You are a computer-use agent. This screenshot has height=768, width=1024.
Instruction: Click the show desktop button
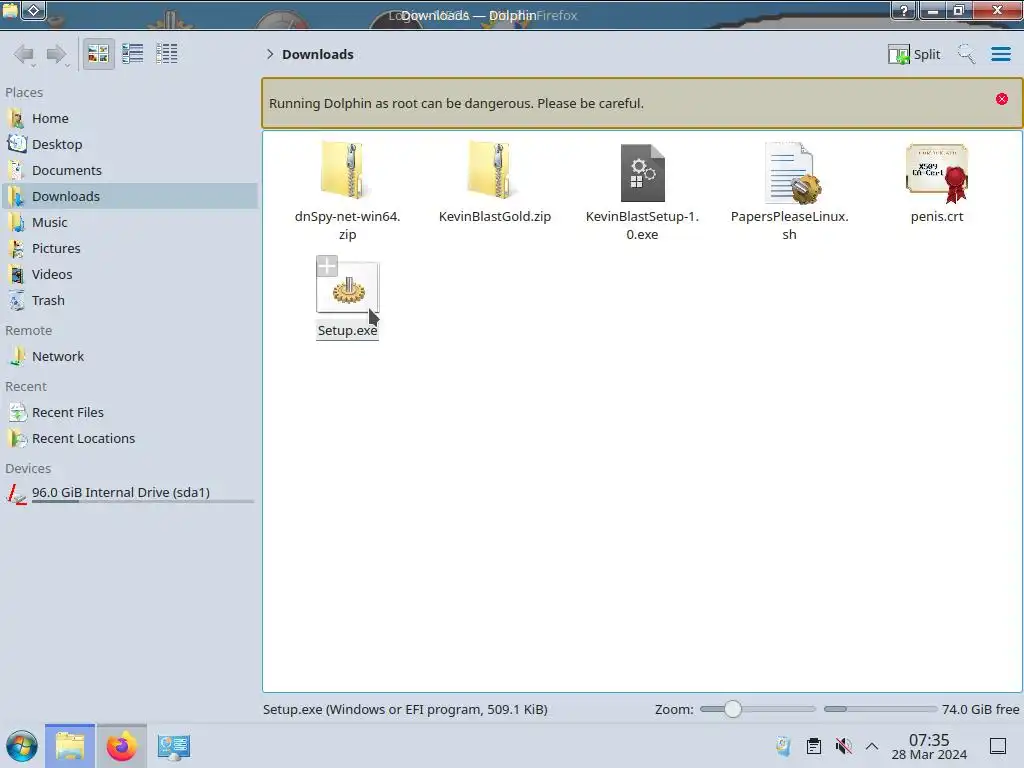tap(998, 746)
